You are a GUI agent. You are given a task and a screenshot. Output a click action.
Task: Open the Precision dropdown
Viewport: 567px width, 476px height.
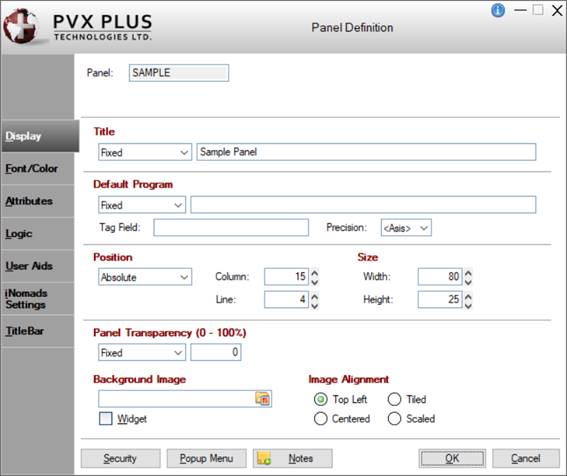click(x=406, y=228)
